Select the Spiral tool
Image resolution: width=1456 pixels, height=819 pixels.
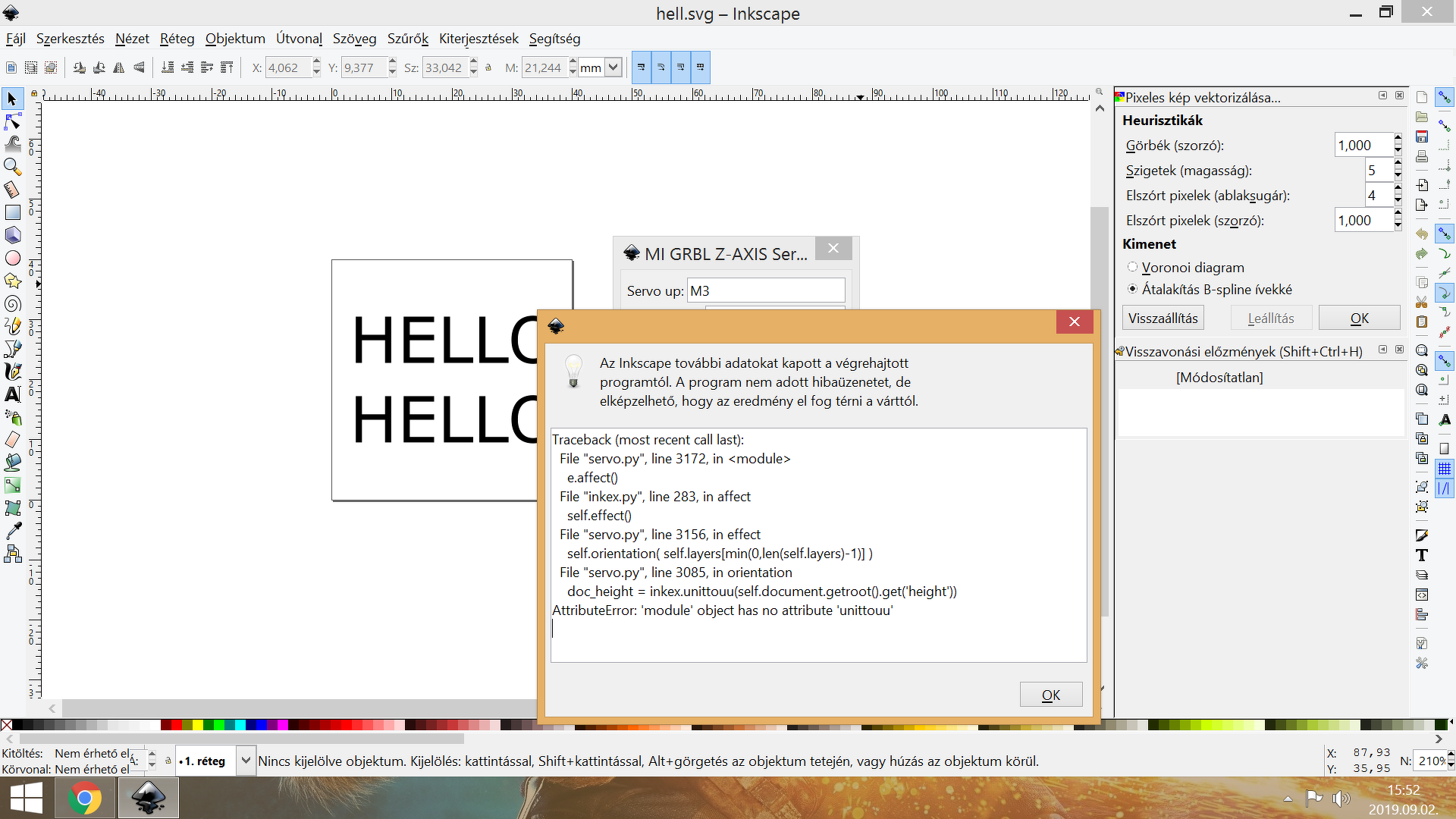click(x=12, y=303)
